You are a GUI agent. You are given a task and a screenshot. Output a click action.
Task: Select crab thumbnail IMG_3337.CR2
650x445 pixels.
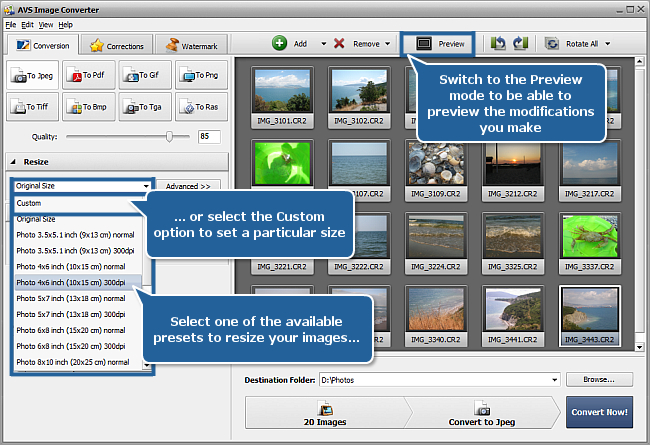[x=590, y=243]
